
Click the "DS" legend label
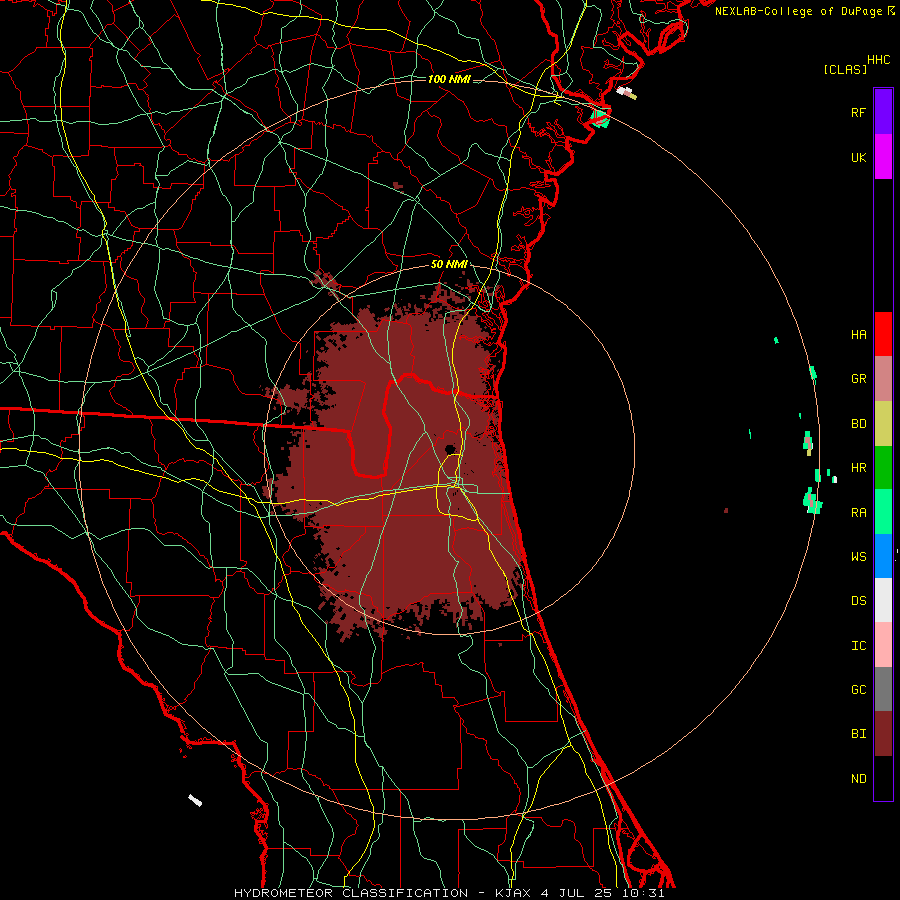858,600
